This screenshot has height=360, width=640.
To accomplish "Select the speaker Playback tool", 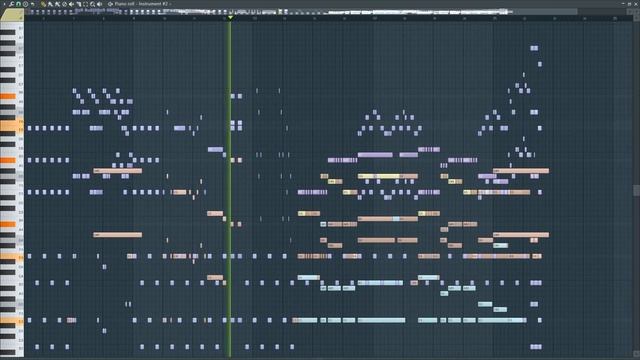I will [x=100, y=4].
